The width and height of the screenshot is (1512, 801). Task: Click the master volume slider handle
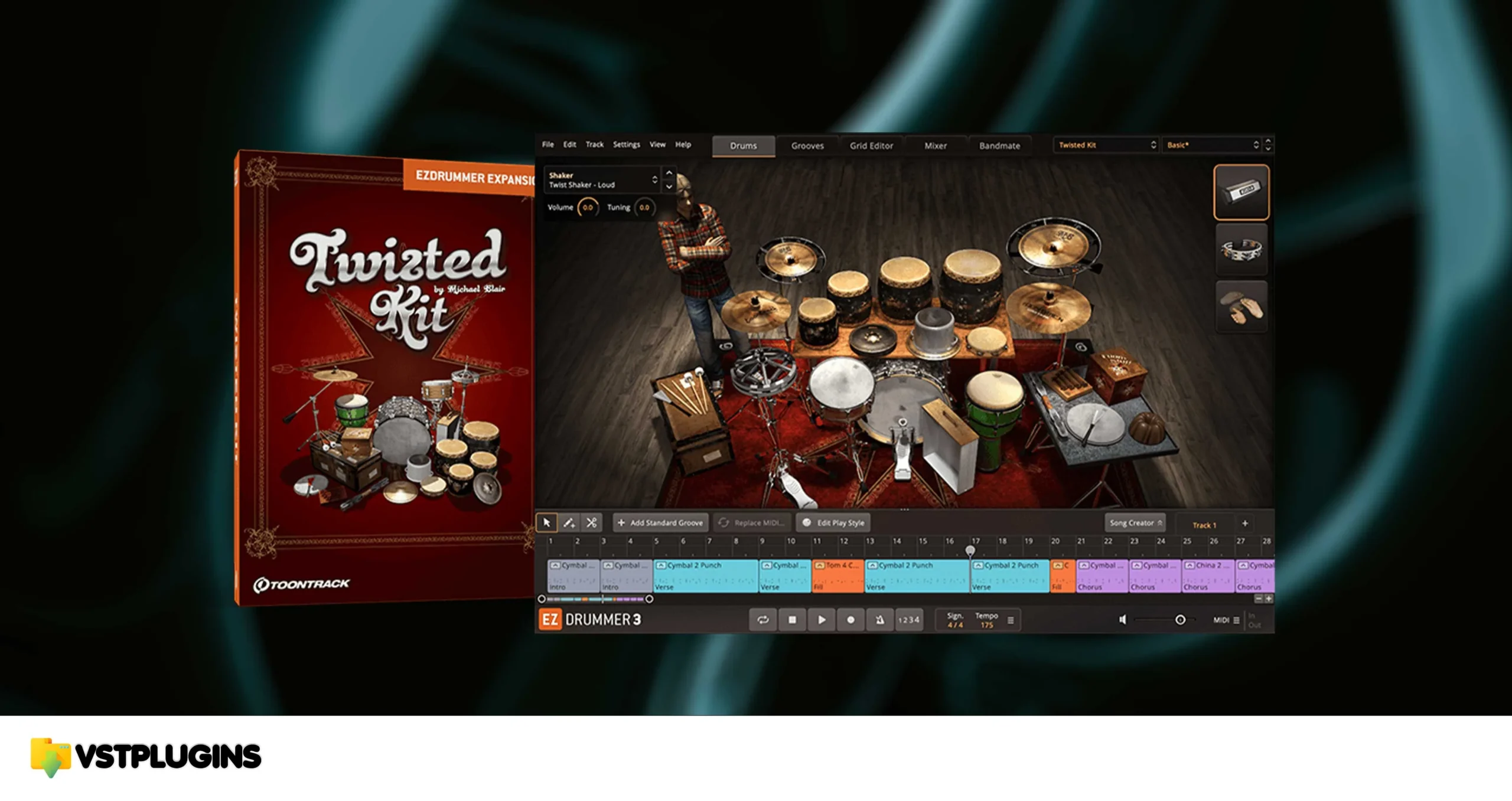tap(1180, 620)
